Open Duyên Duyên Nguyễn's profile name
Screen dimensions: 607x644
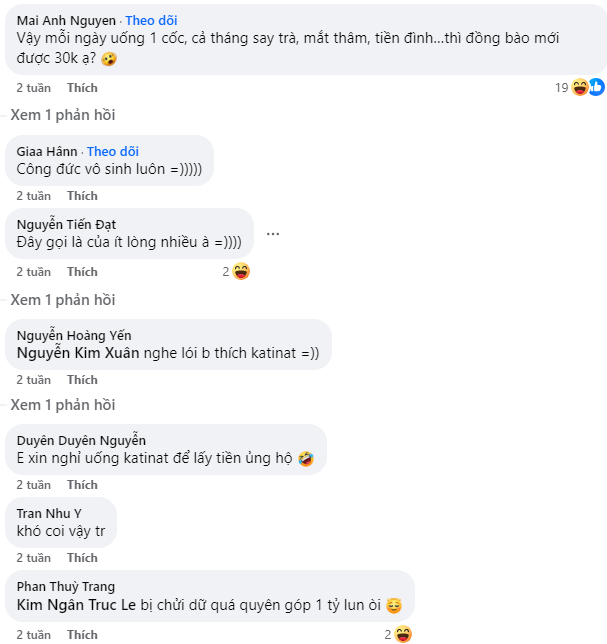pyautogui.click(x=82, y=440)
